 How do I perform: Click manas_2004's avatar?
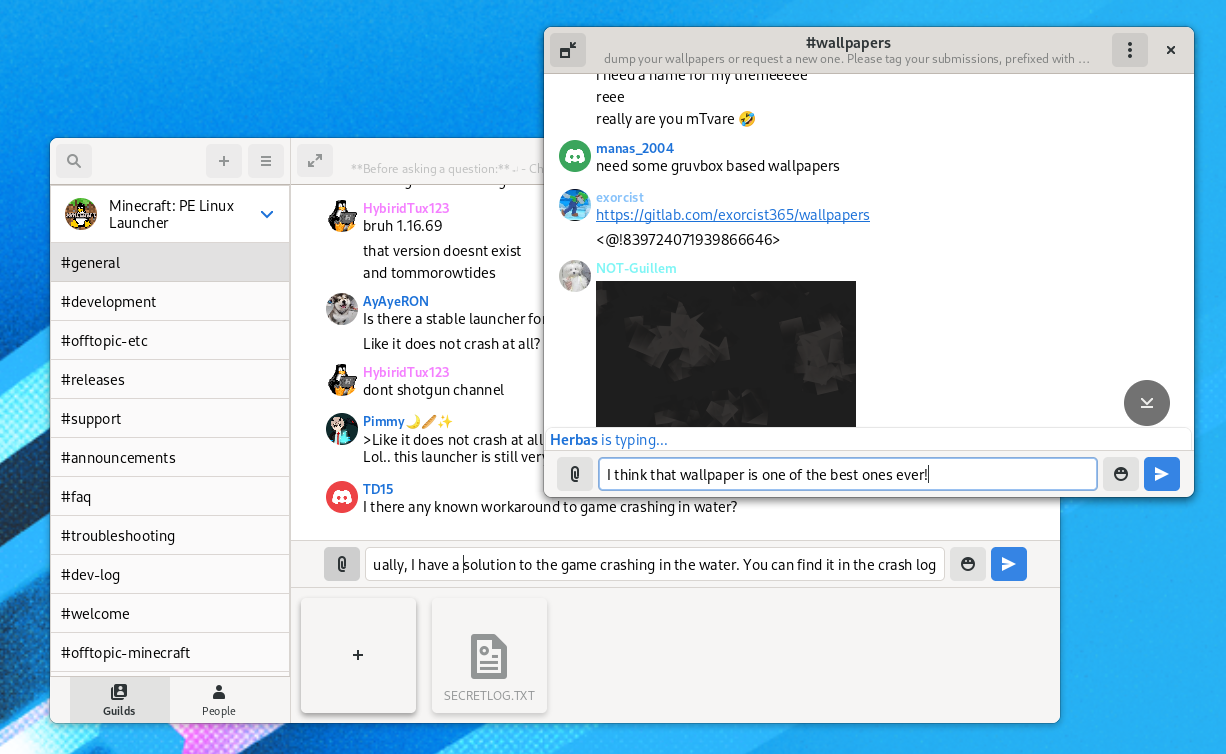point(575,156)
